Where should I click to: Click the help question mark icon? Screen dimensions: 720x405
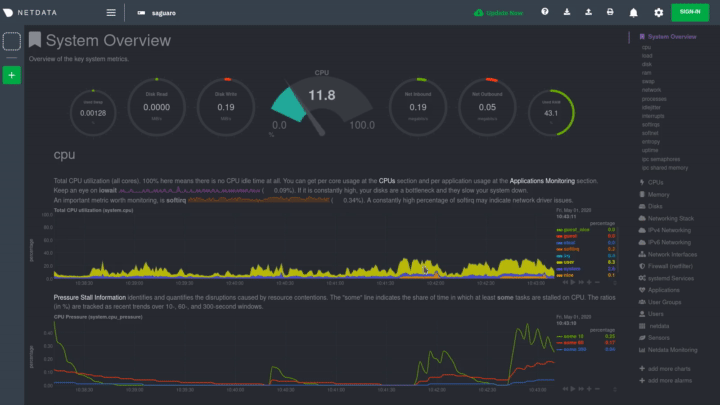click(545, 12)
